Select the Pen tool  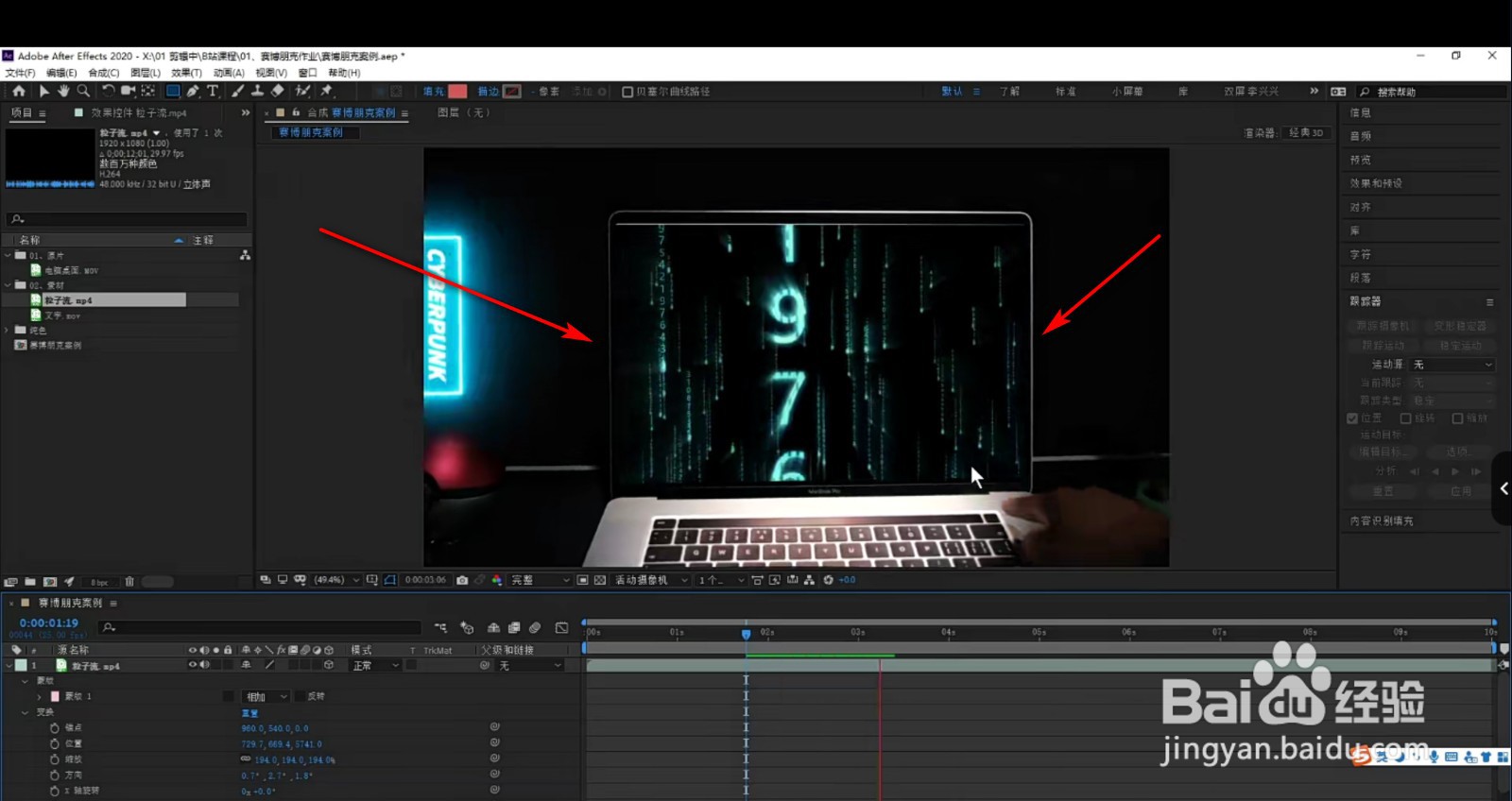tap(193, 91)
